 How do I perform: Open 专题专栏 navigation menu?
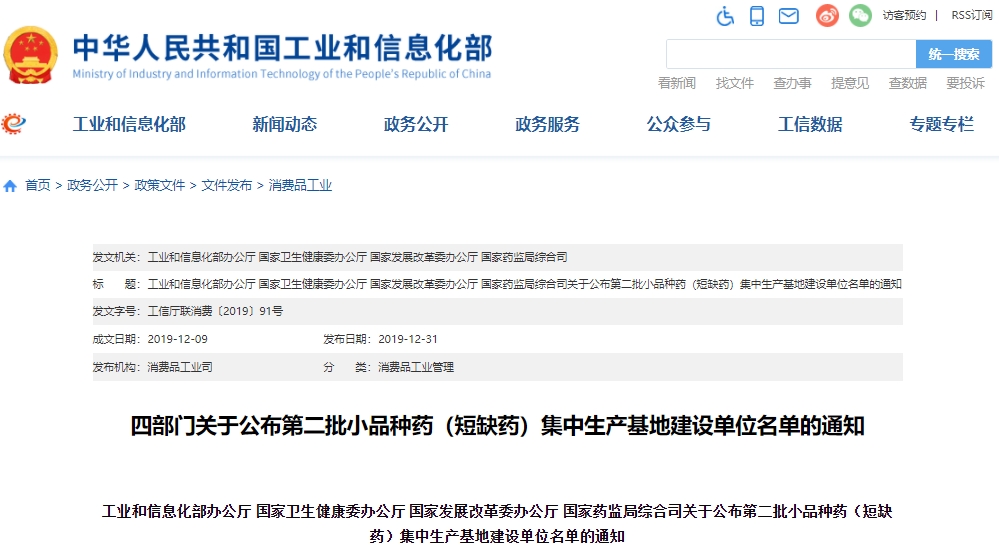point(941,124)
